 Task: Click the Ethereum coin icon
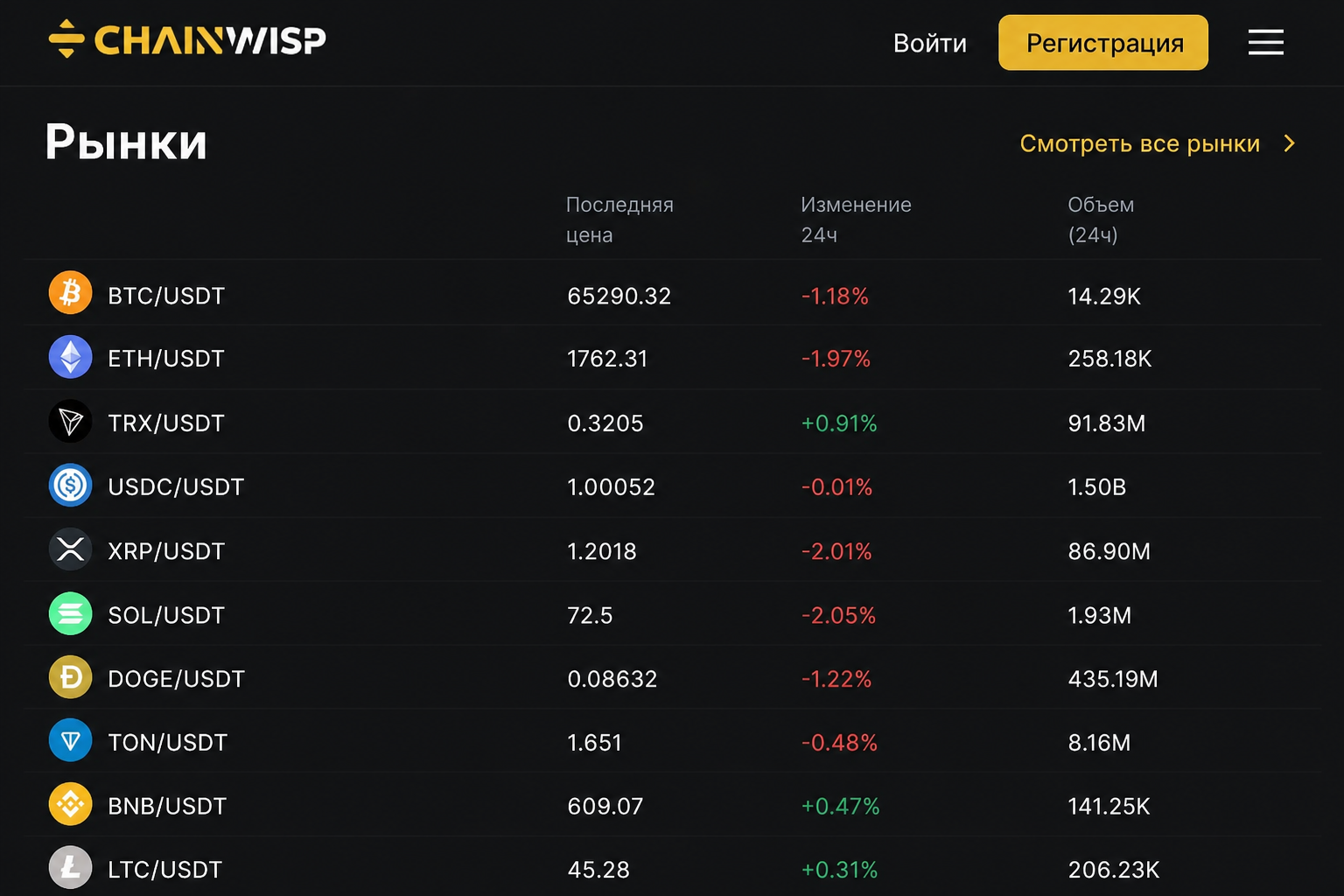(70, 357)
